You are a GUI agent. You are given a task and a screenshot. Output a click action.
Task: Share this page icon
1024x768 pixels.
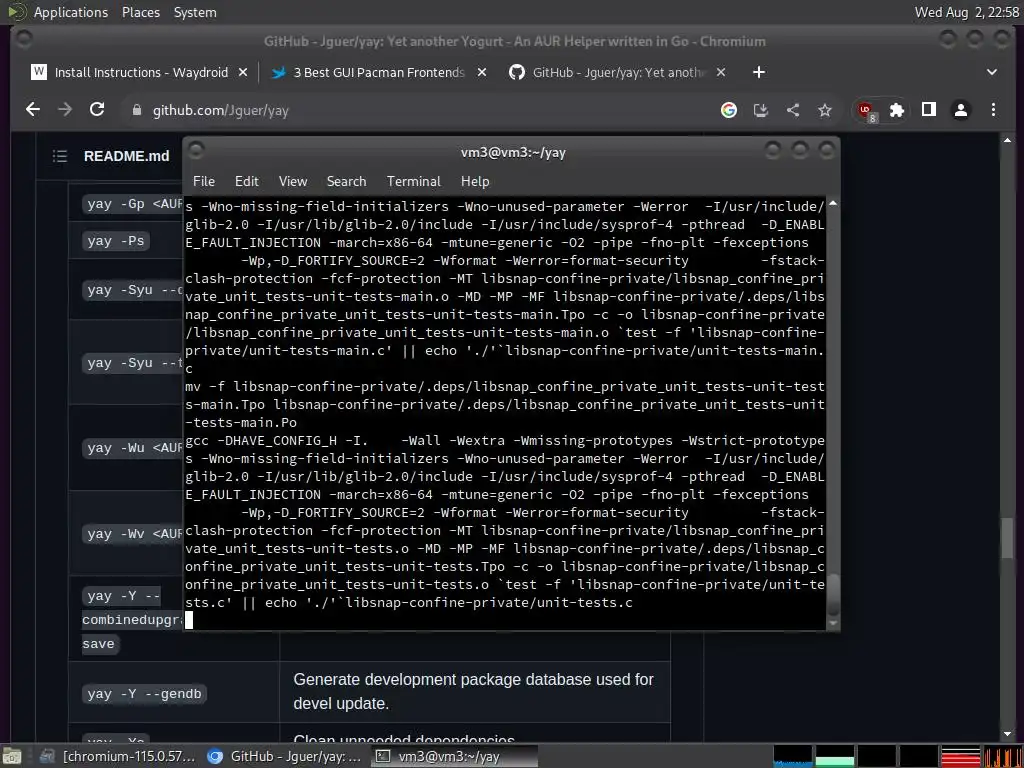[x=793, y=110]
